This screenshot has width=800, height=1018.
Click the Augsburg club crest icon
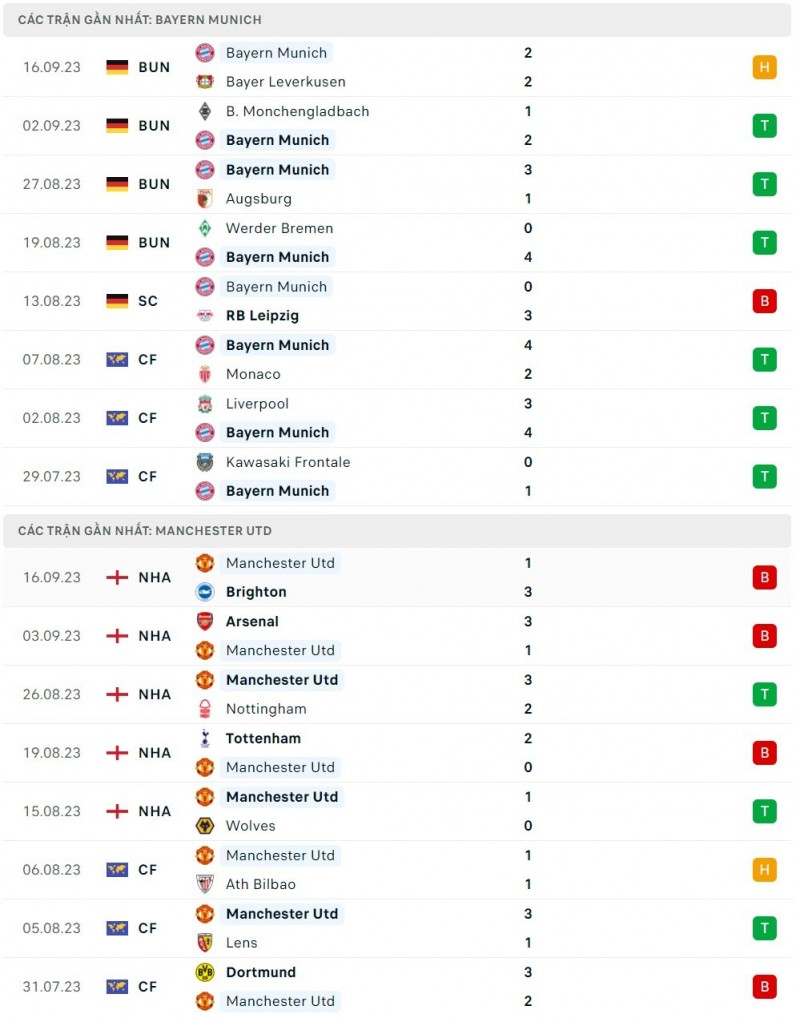(x=205, y=199)
